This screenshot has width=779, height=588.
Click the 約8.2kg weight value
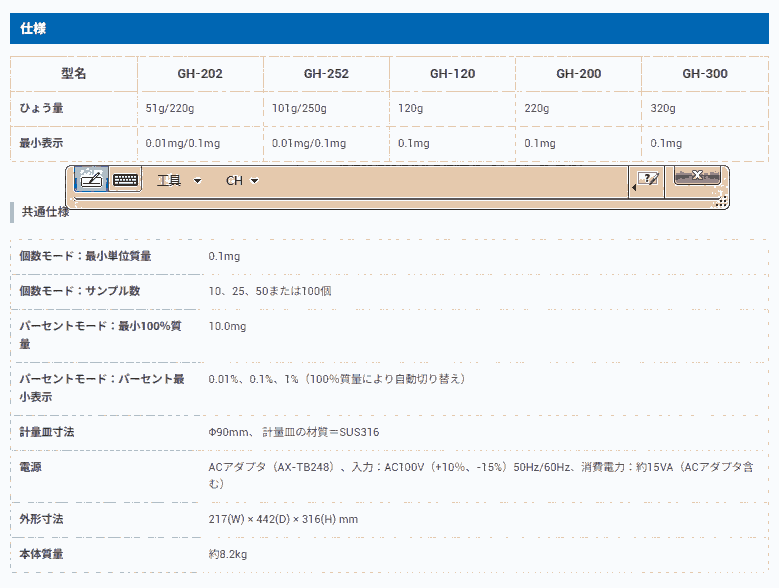point(228,554)
